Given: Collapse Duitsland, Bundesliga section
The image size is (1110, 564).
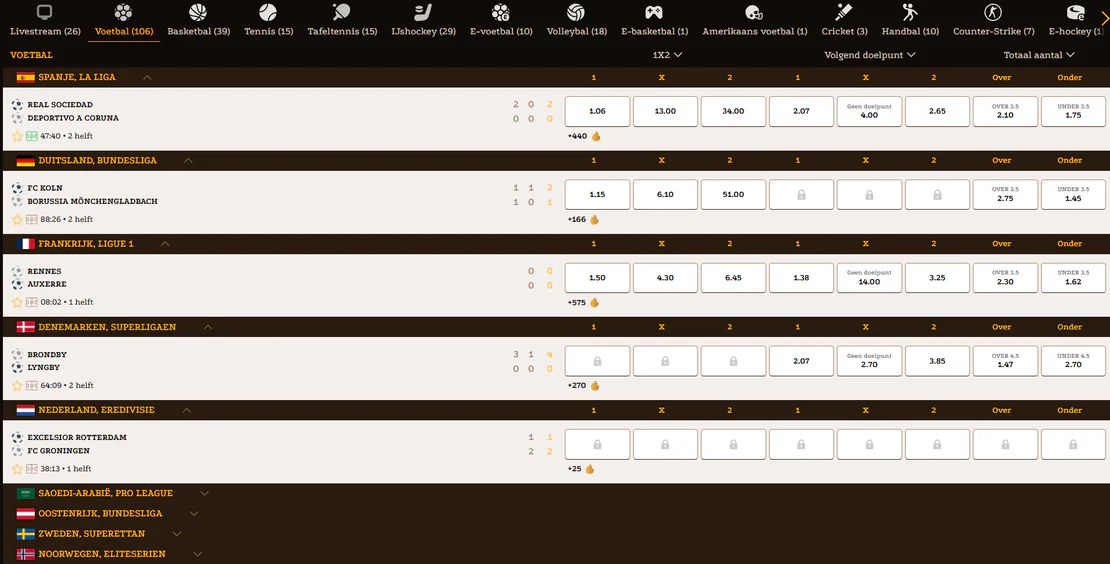Looking at the screenshot, I should pyautogui.click(x=188, y=161).
